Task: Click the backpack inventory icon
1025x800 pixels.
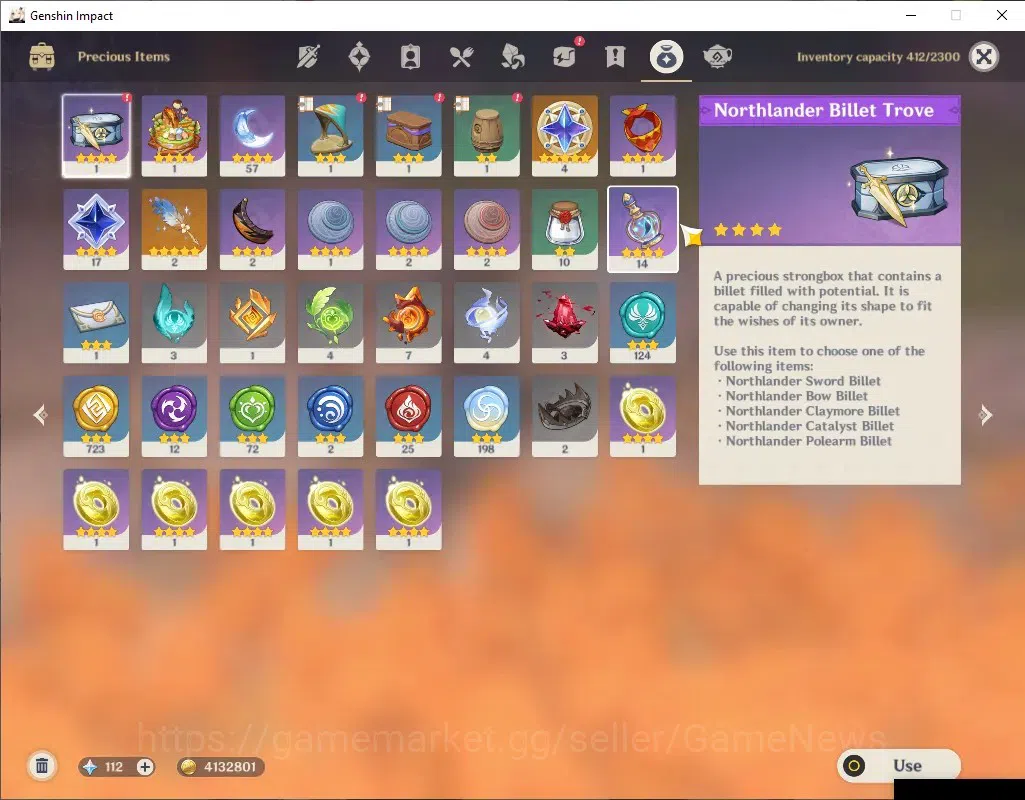Action: pos(42,57)
